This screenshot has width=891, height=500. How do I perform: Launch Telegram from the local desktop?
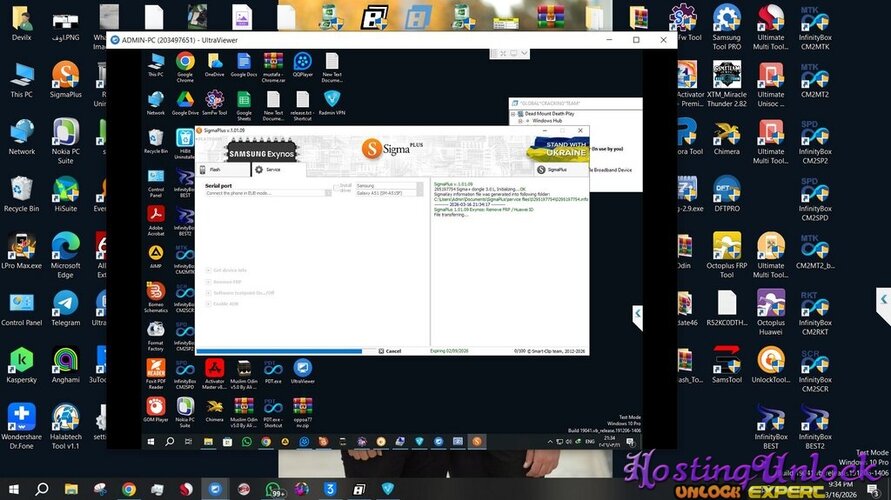(x=65, y=307)
